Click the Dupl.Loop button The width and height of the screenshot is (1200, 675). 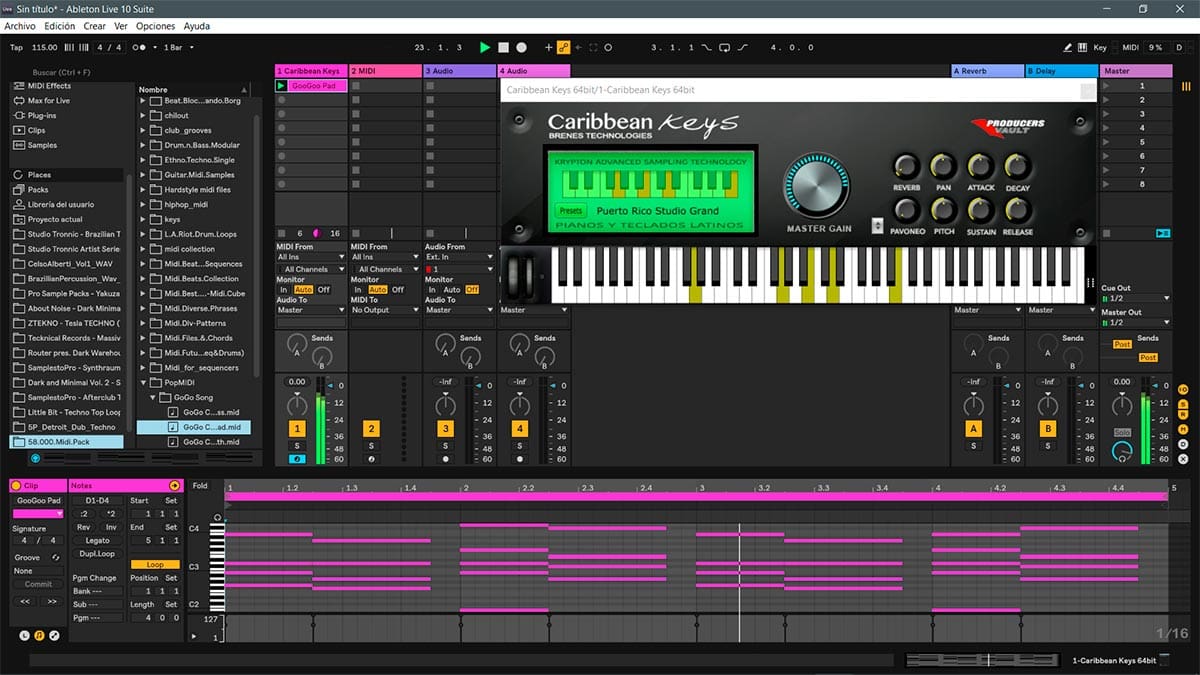[97, 553]
